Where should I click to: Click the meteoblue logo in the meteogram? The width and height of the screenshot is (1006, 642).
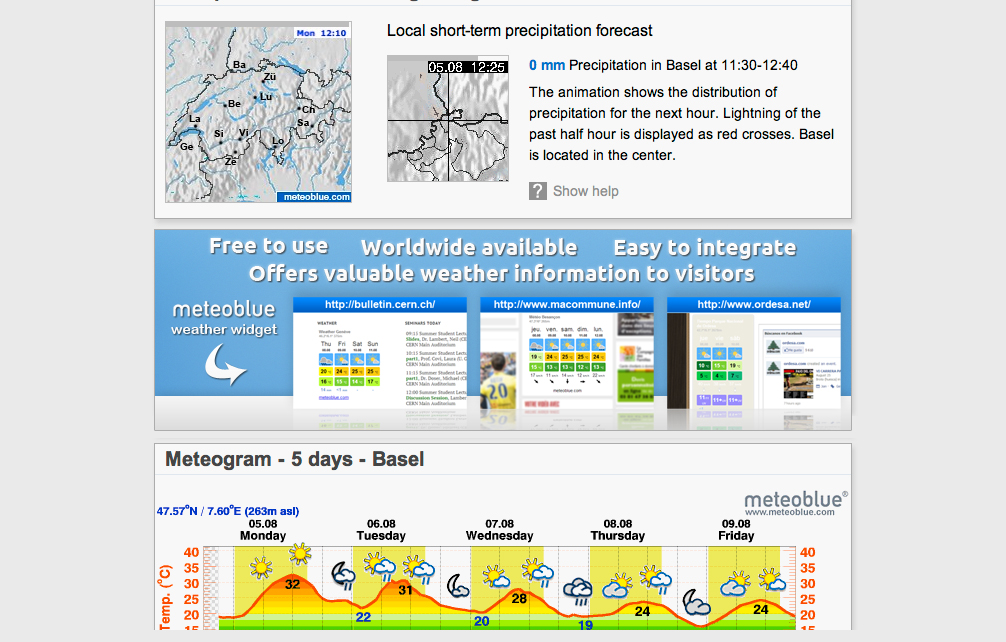[x=796, y=499]
